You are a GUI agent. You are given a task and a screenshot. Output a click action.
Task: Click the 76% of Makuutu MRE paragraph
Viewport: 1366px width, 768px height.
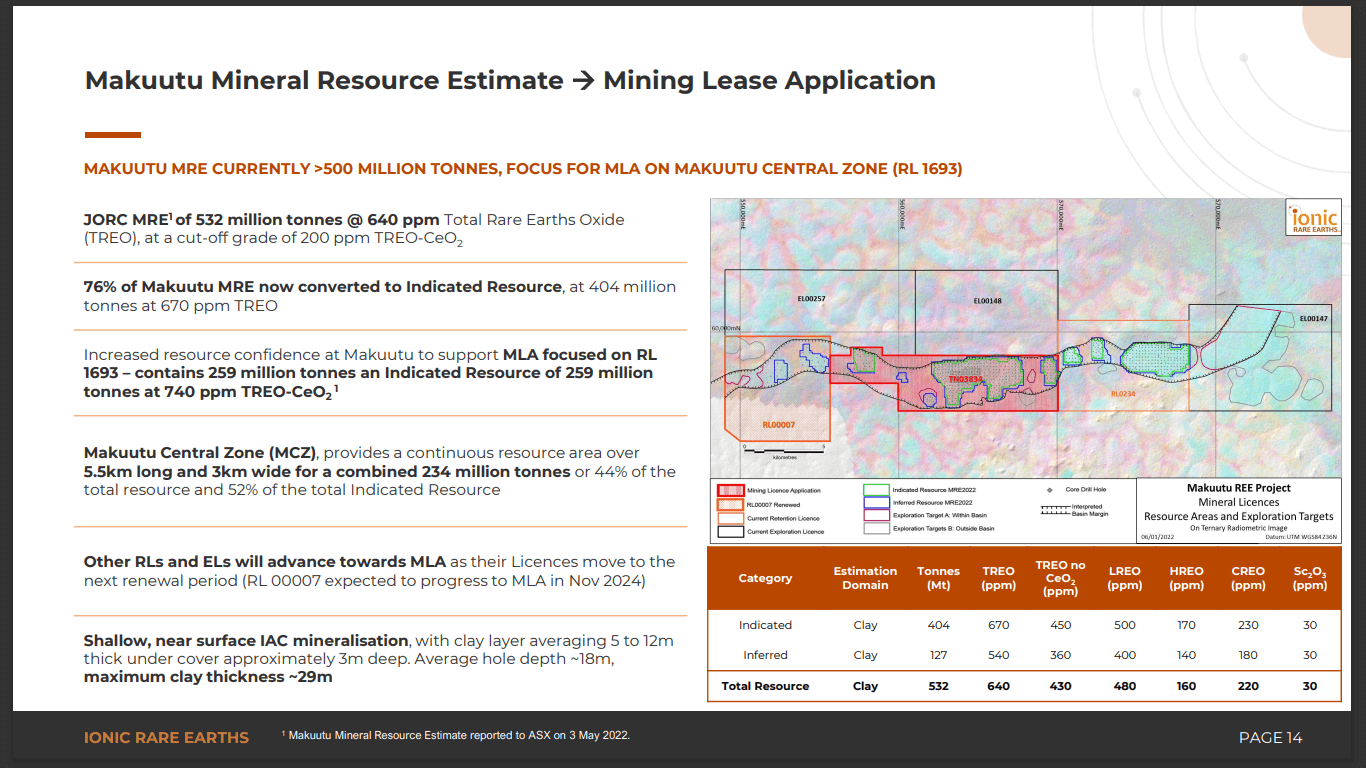pyautogui.click(x=380, y=296)
